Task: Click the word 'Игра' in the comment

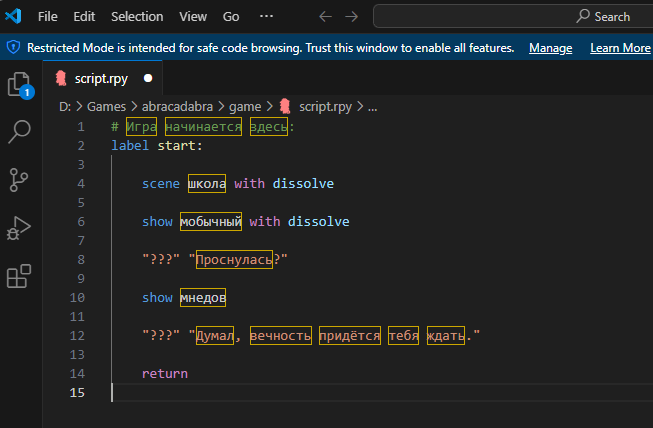Action: [142, 127]
